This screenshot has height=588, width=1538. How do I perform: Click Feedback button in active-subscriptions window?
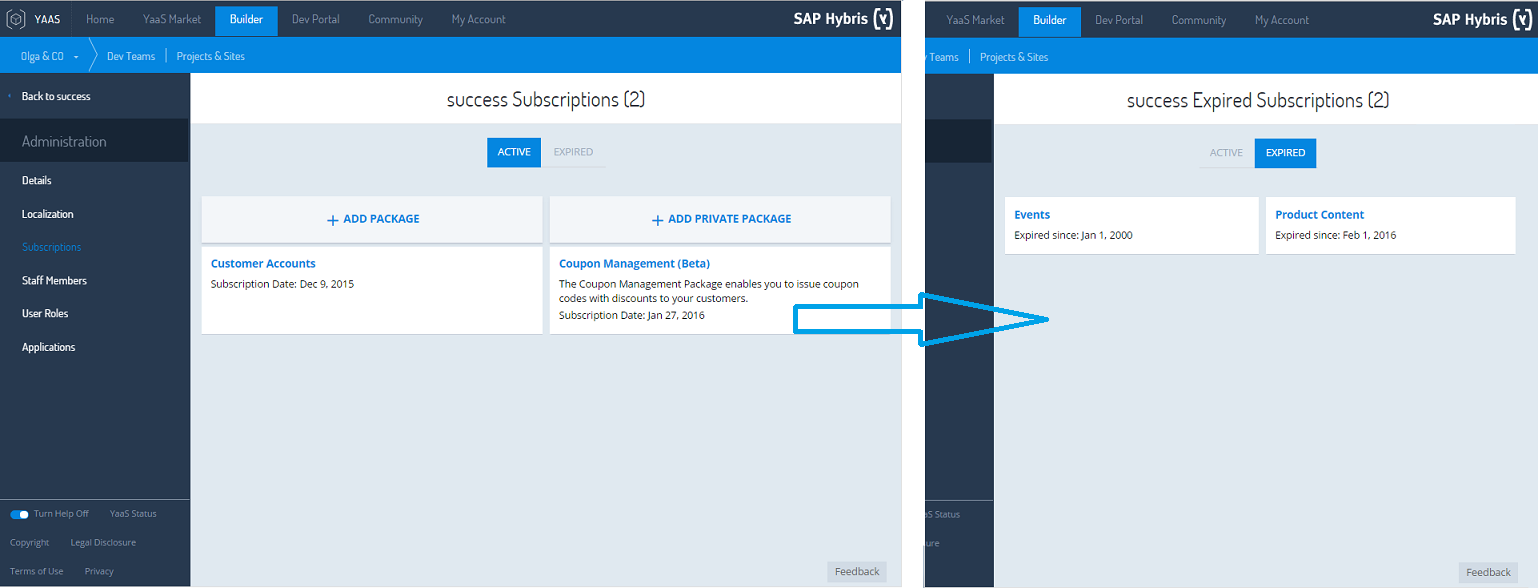pyautogui.click(x=857, y=572)
